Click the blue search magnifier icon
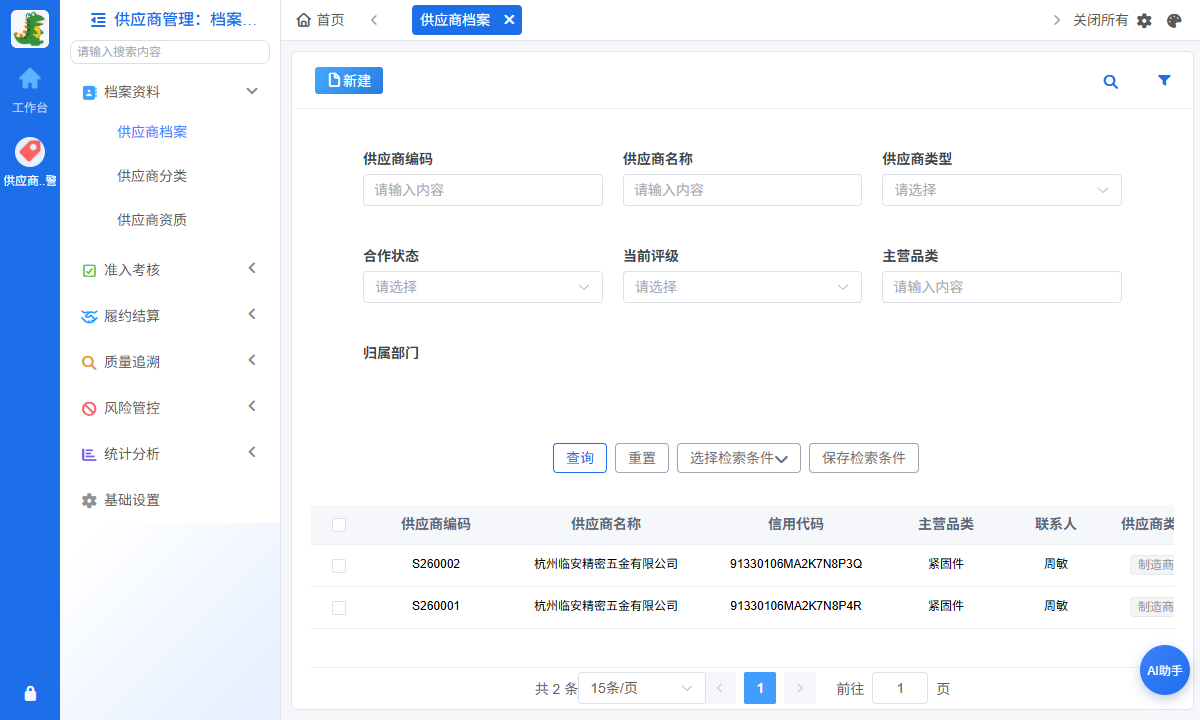 click(x=1110, y=82)
